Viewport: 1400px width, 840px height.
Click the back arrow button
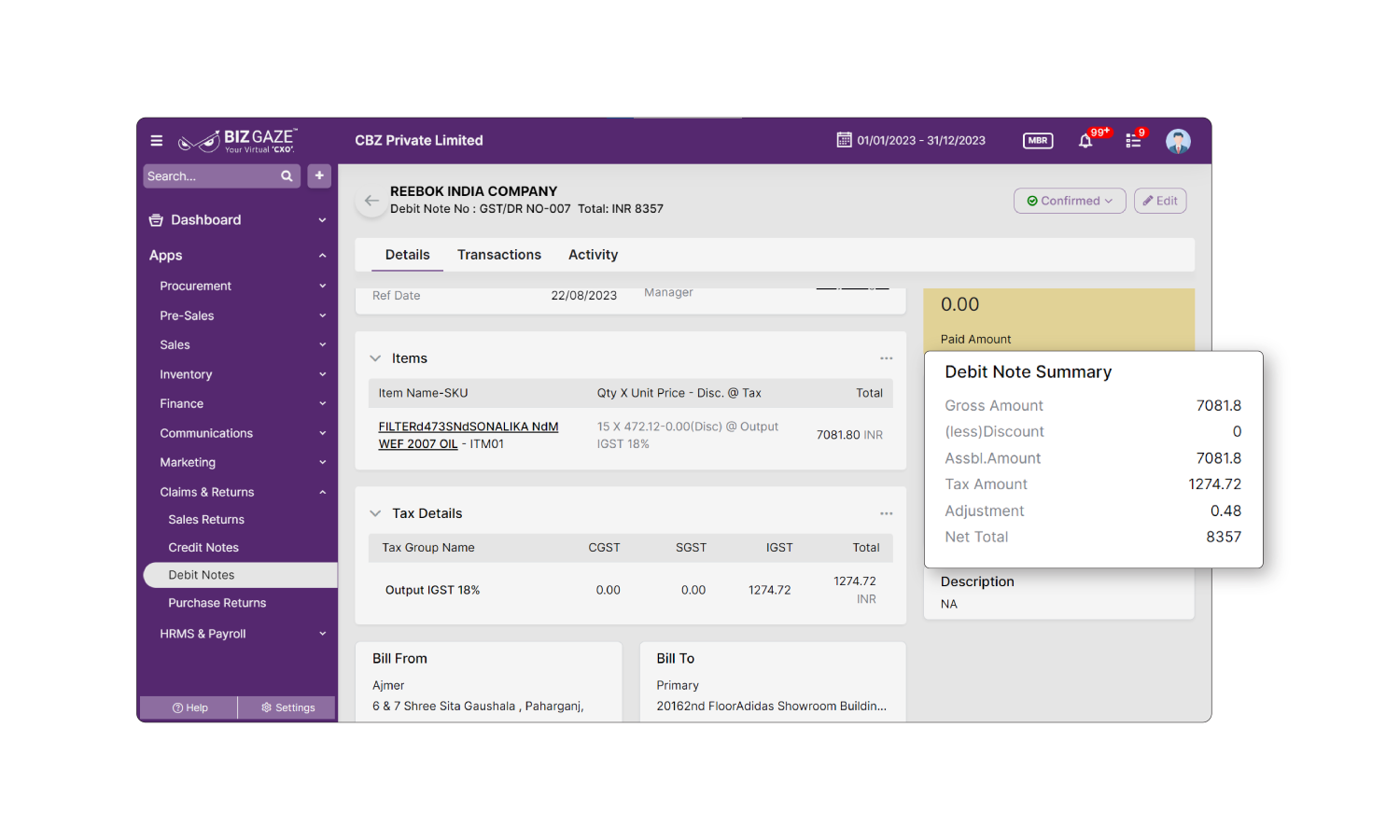[371, 201]
